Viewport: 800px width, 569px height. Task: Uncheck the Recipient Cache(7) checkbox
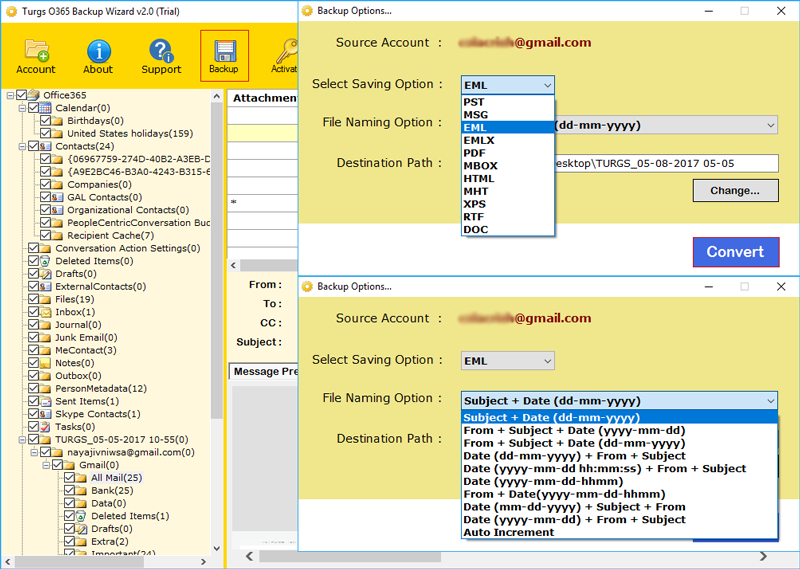[x=45, y=235]
